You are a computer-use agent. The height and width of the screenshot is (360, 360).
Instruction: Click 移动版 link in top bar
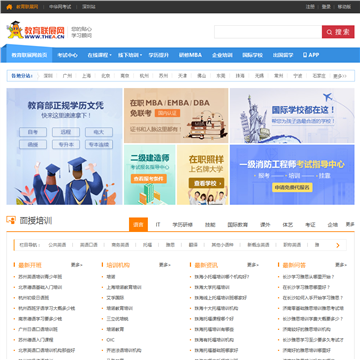(x=344, y=7)
